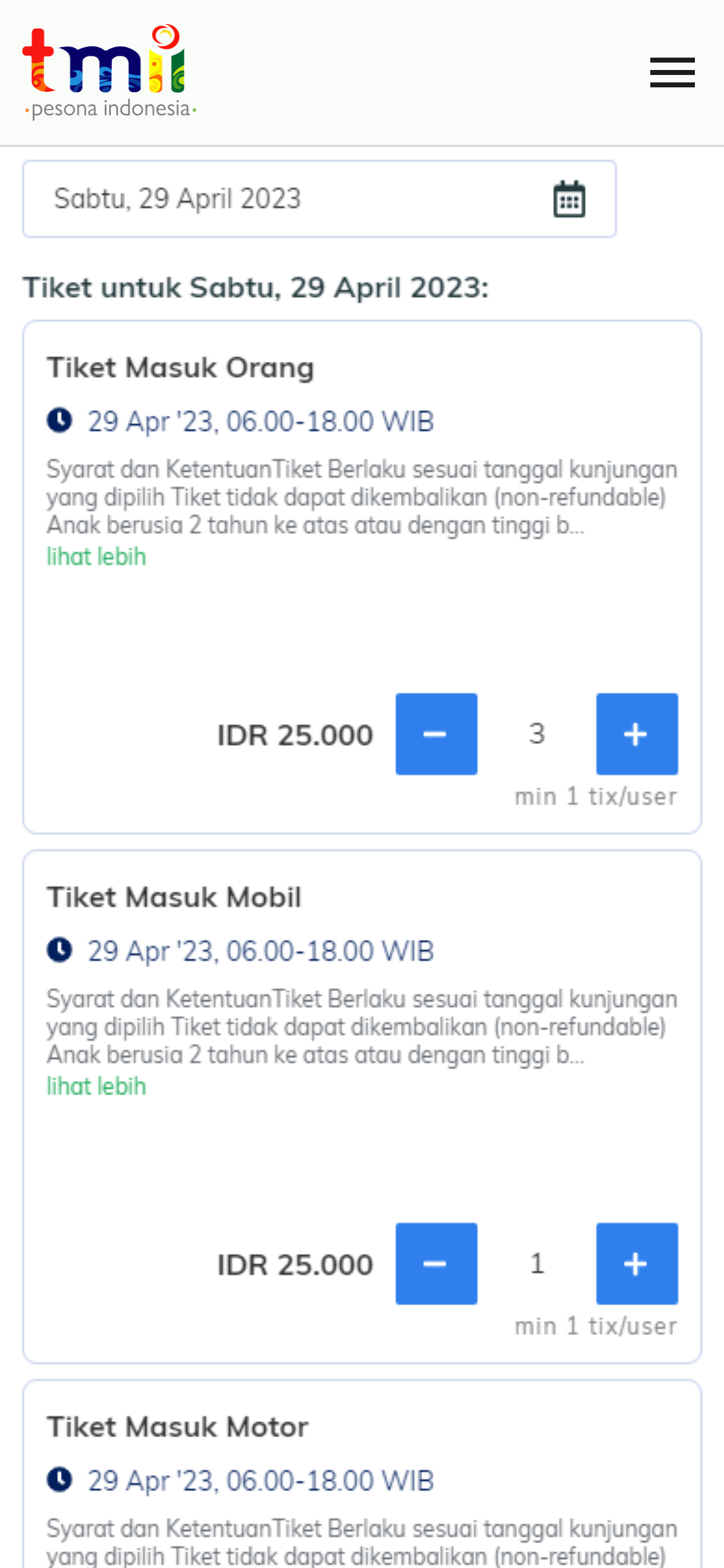Decrease Tiket Masuk Mobil quantity with minus
Image resolution: width=724 pixels, height=1568 pixels.
coord(436,1264)
